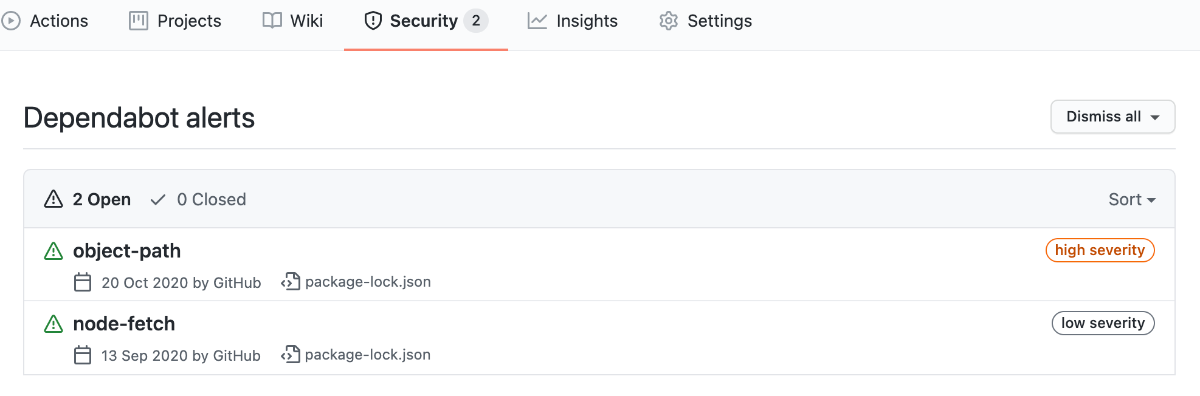Click the Actions play icon
1200x396 pixels.
coord(11,20)
